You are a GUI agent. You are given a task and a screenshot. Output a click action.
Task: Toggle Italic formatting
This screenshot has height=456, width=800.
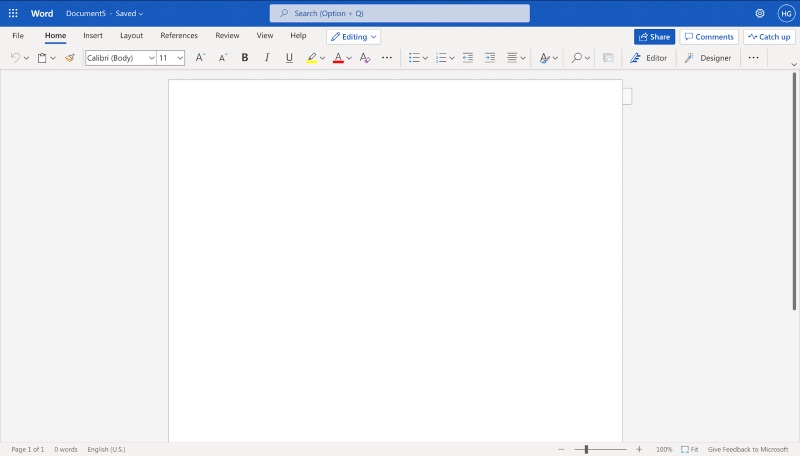click(x=267, y=58)
